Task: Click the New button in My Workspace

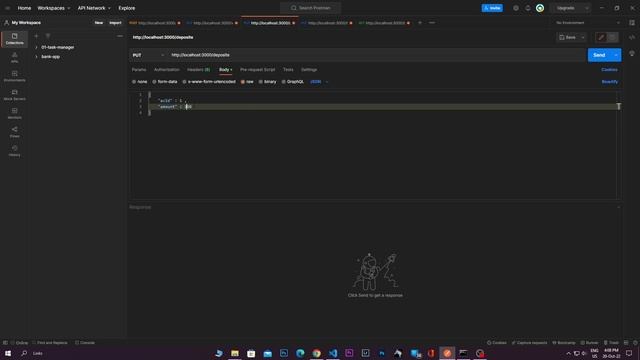Action: coord(99,23)
